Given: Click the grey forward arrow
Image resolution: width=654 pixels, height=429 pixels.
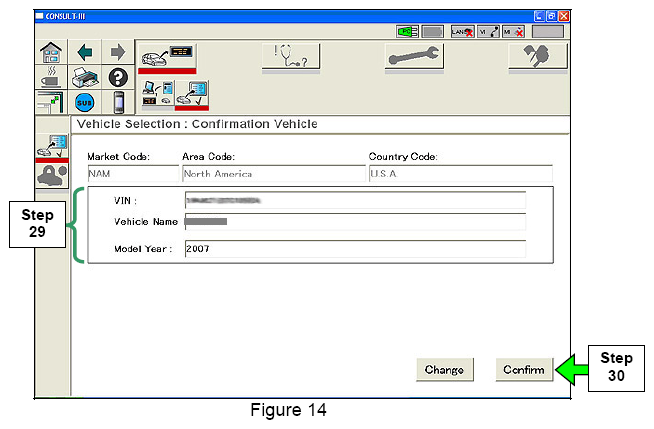Looking at the screenshot, I should tap(116, 51).
